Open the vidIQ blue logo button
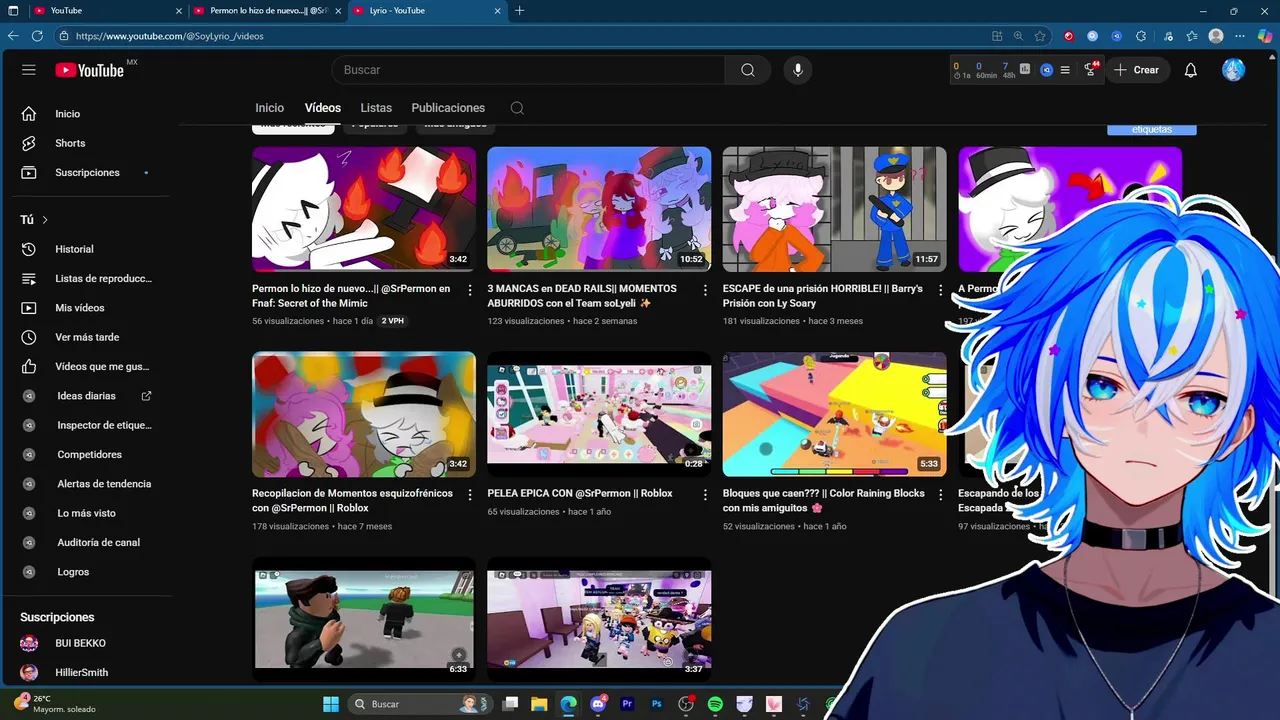This screenshot has width=1280, height=720. tap(1047, 70)
